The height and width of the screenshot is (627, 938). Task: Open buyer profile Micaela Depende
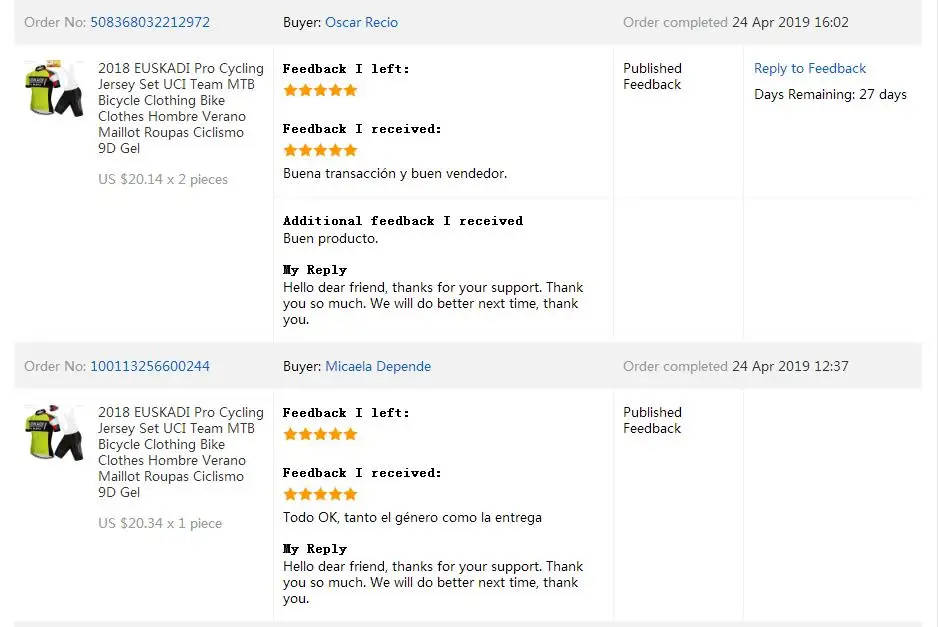[x=378, y=366]
